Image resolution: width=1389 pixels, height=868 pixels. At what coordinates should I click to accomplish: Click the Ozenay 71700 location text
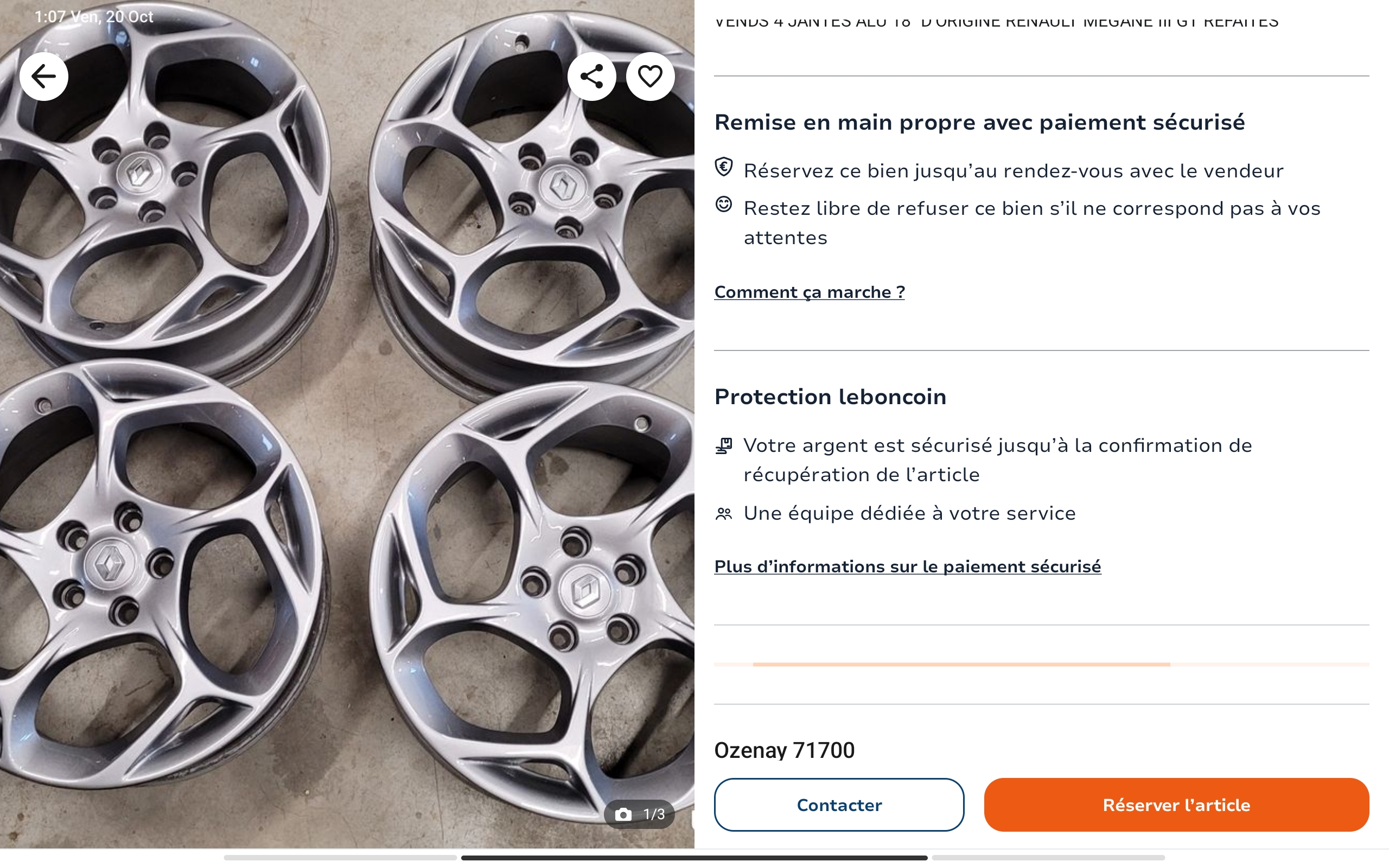[784, 750]
